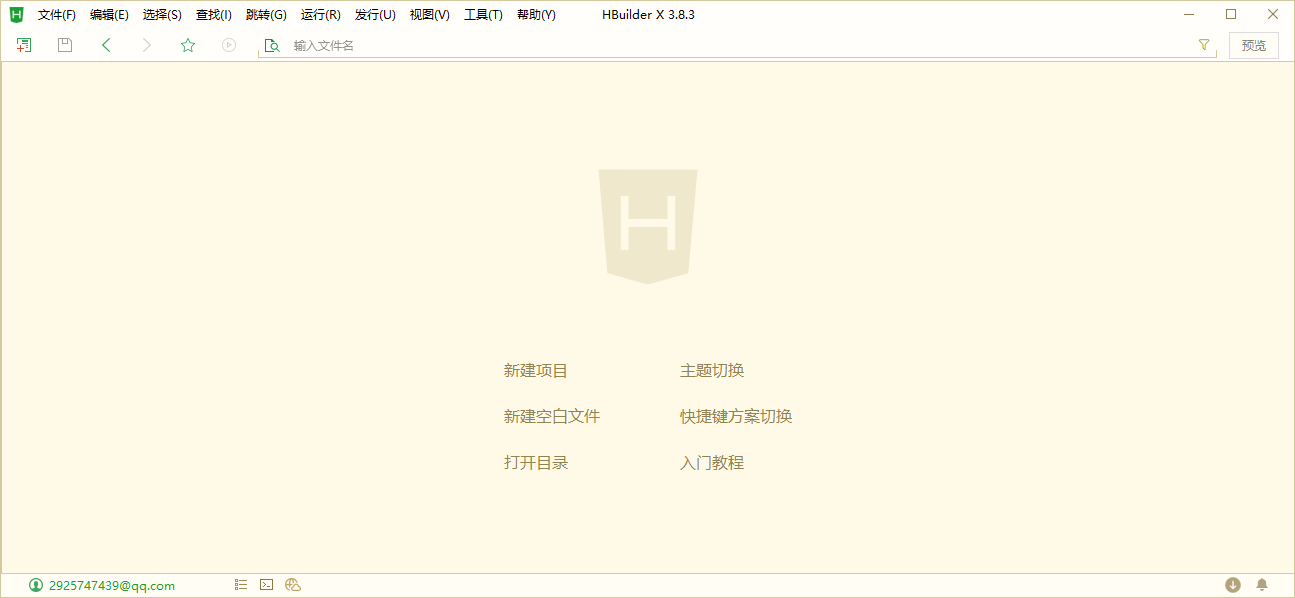Open the terminal console icon in status bar
Screen dimensions: 1295x598
266,584
